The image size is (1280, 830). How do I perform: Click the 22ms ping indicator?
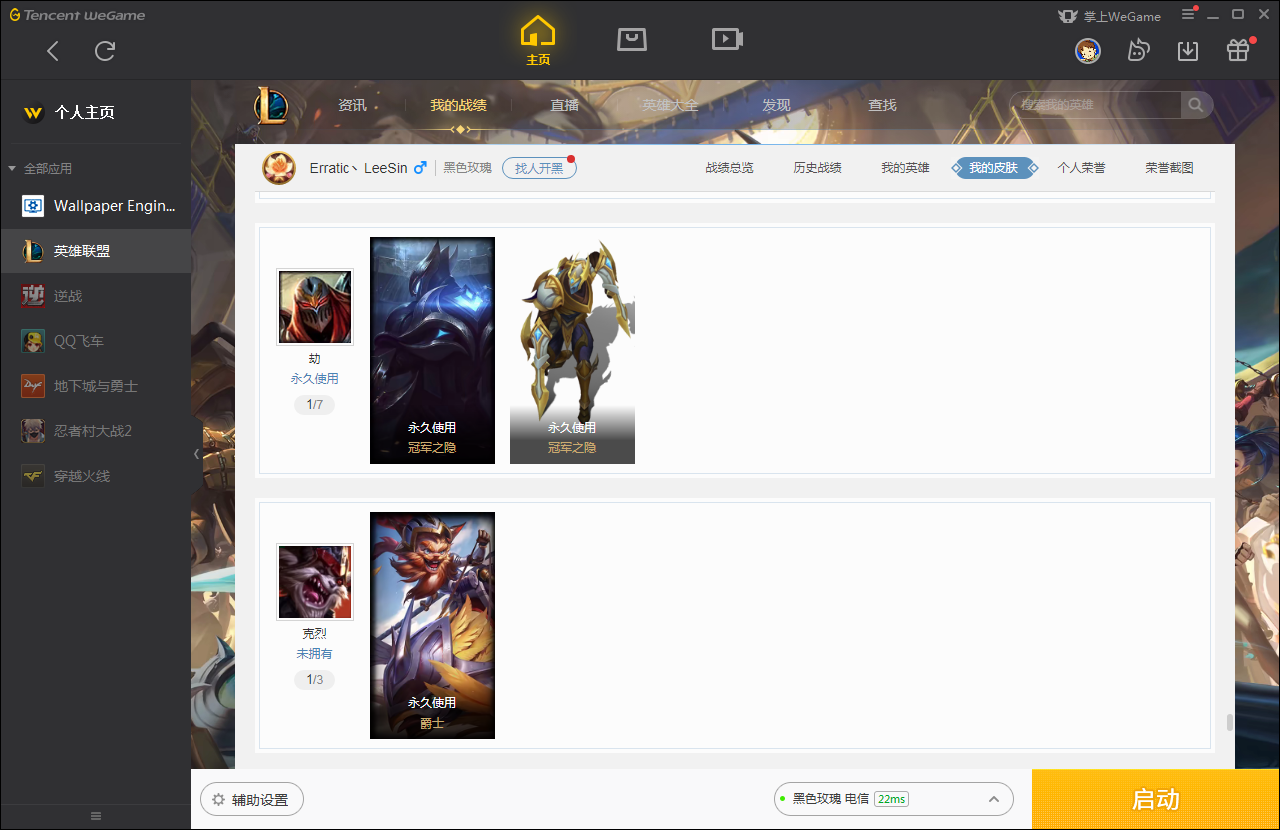(891, 799)
